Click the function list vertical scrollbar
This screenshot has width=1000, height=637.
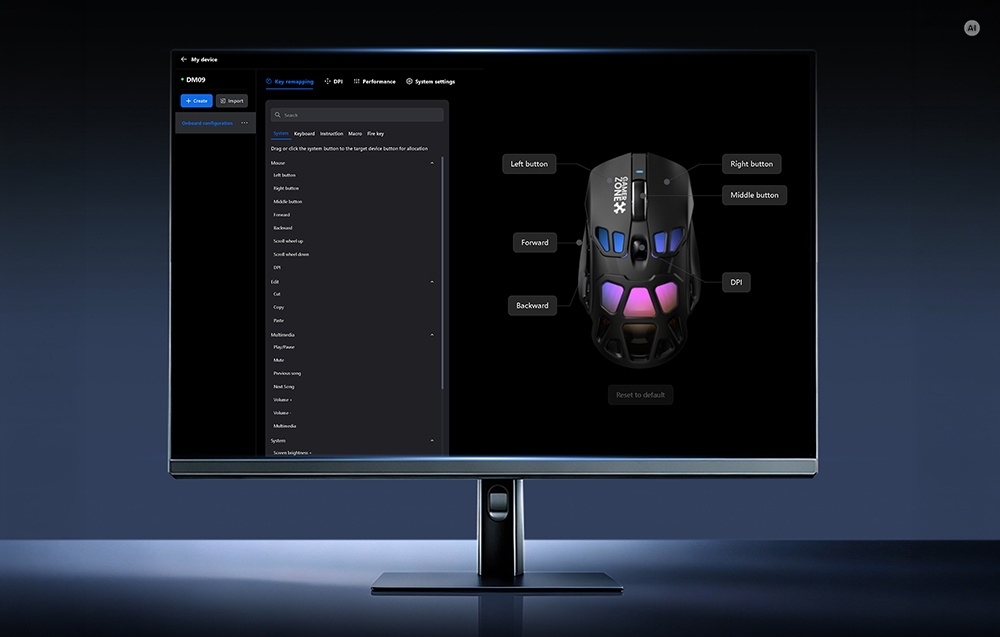click(442, 273)
